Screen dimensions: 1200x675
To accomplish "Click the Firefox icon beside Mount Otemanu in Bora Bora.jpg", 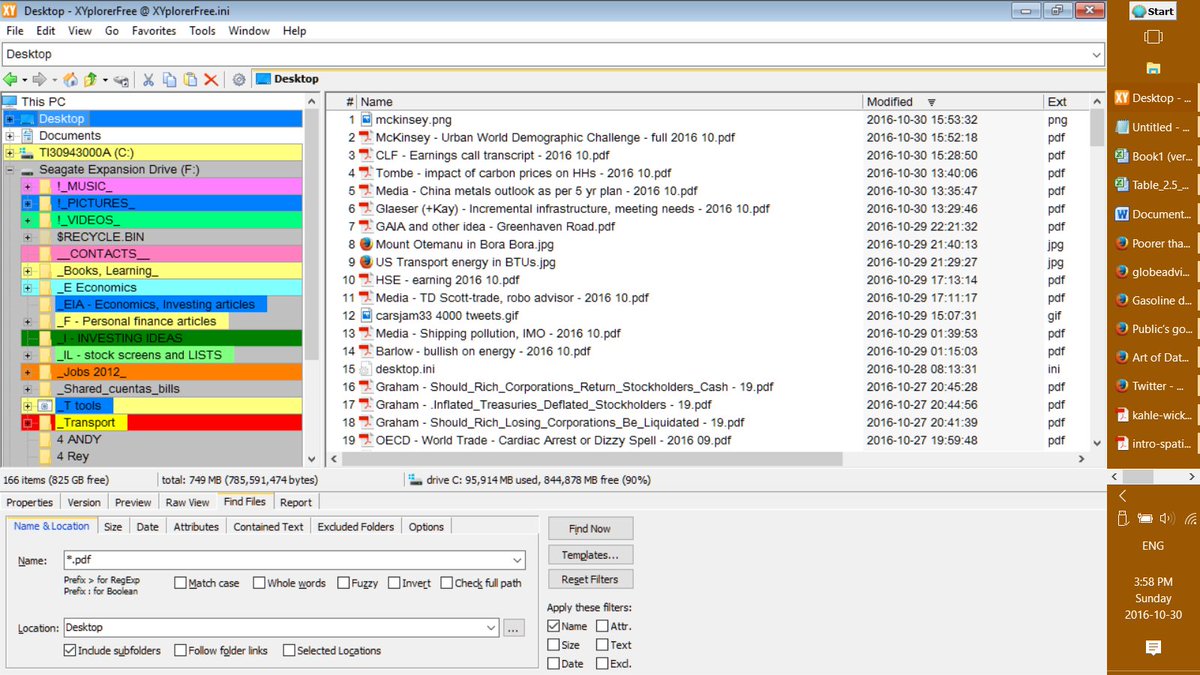I will coord(366,244).
